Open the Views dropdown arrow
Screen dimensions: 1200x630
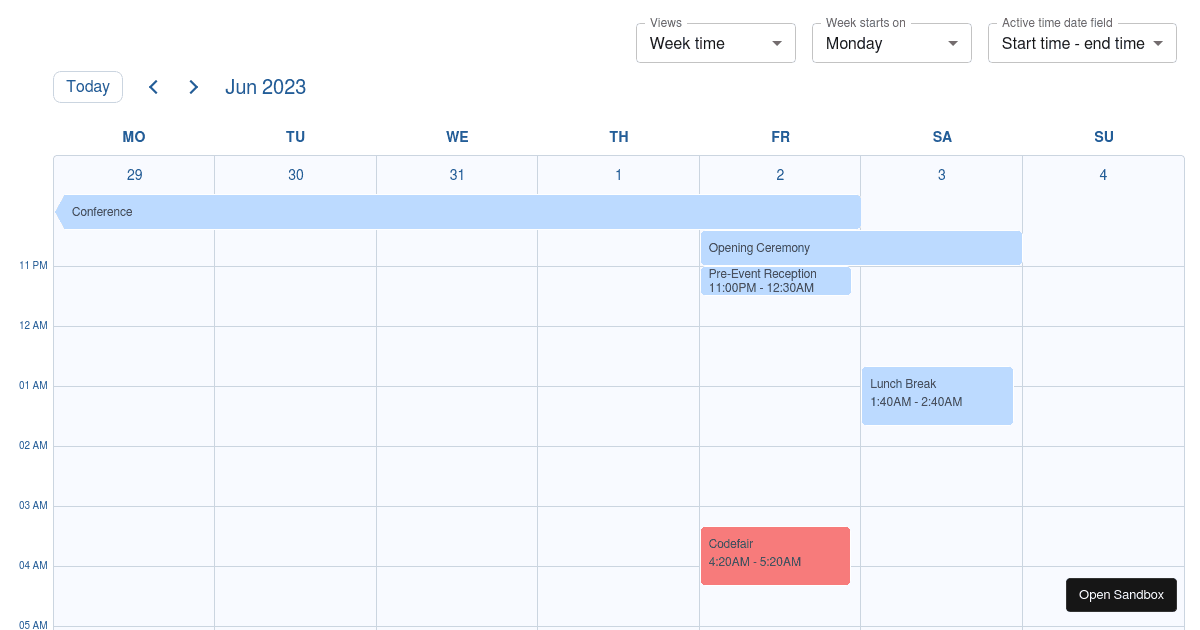[776, 43]
